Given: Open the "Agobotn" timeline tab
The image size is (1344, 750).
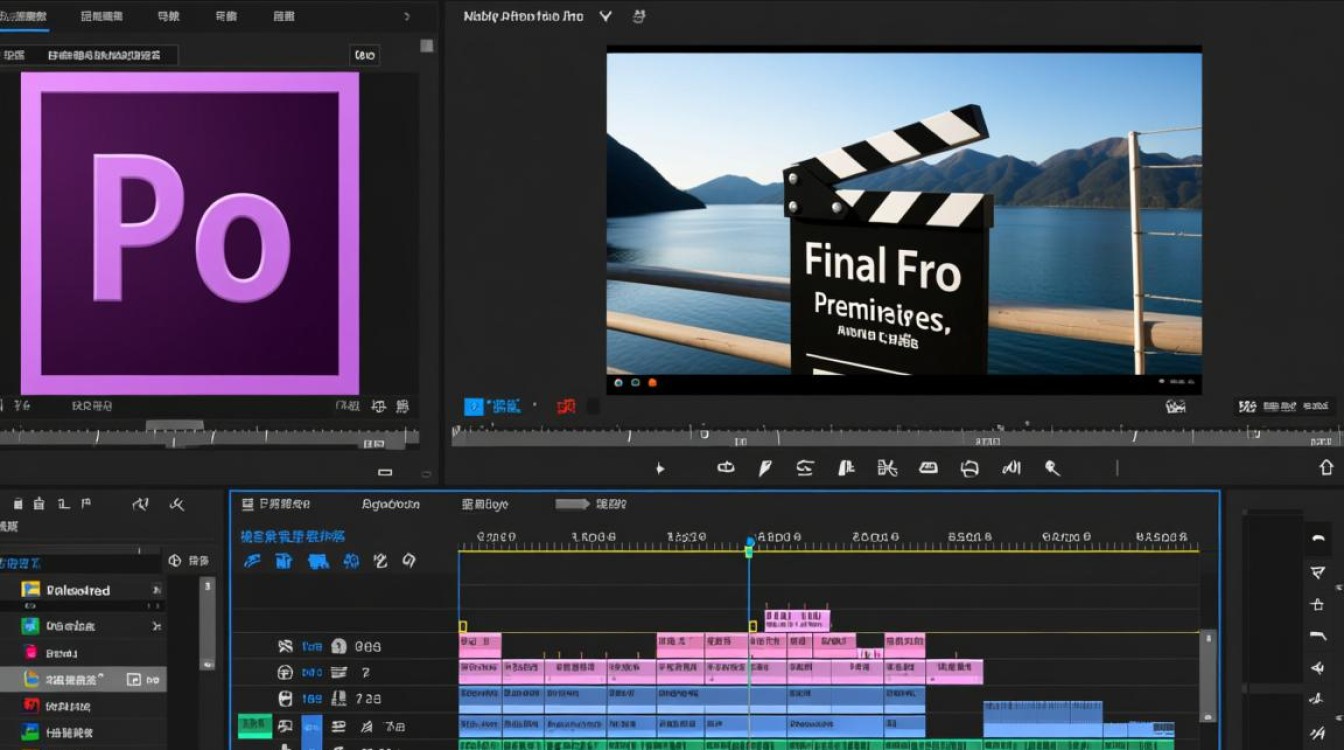Looking at the screenshot, I should pos(391,504).
